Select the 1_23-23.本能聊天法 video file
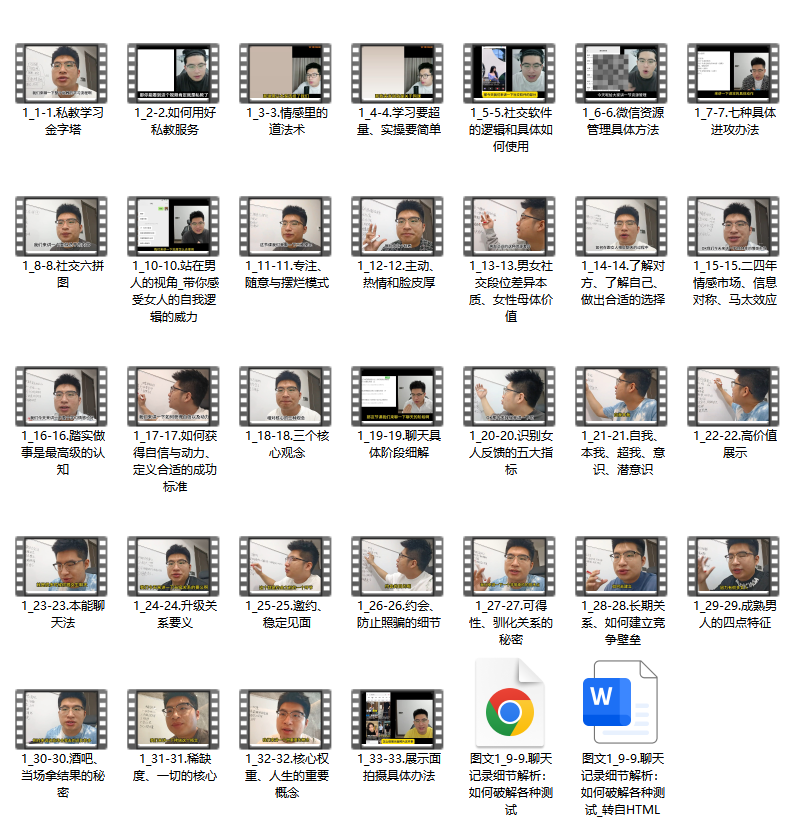The image size is (794, 838). (61, 565)
